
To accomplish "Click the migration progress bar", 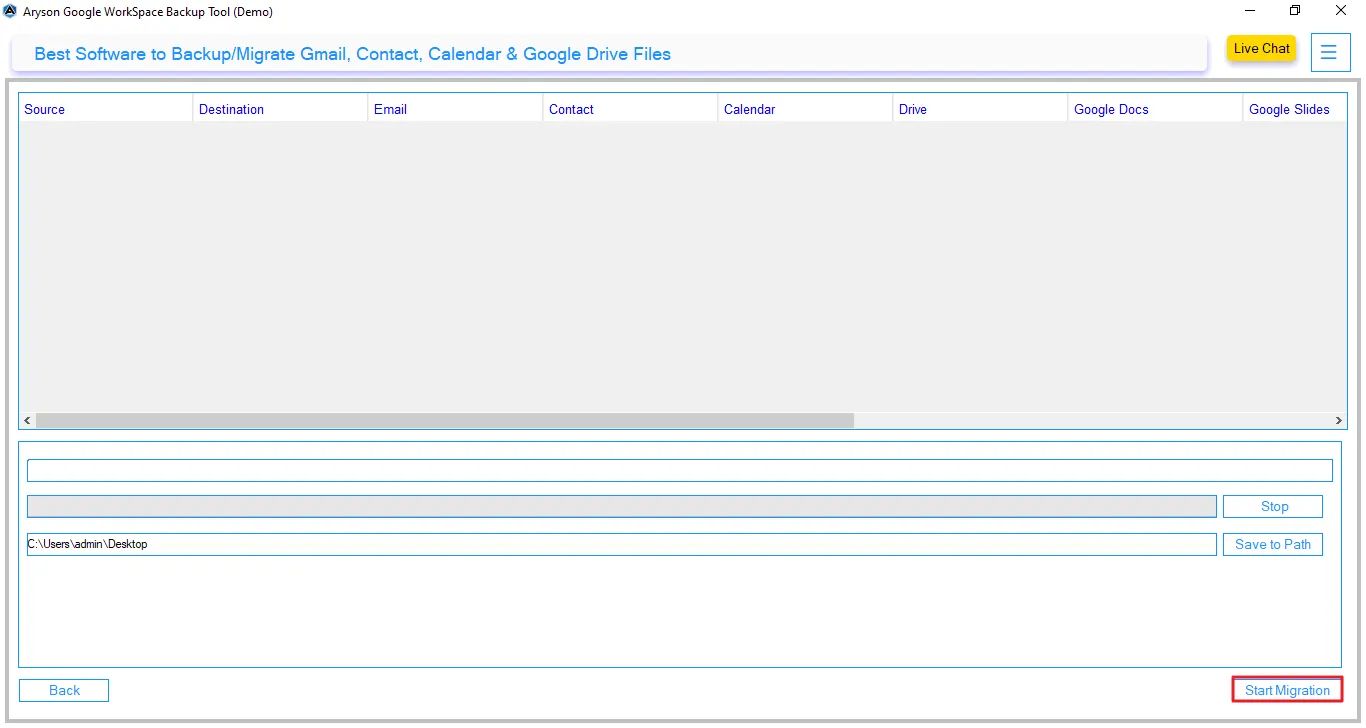I will [x=620, y=506].
